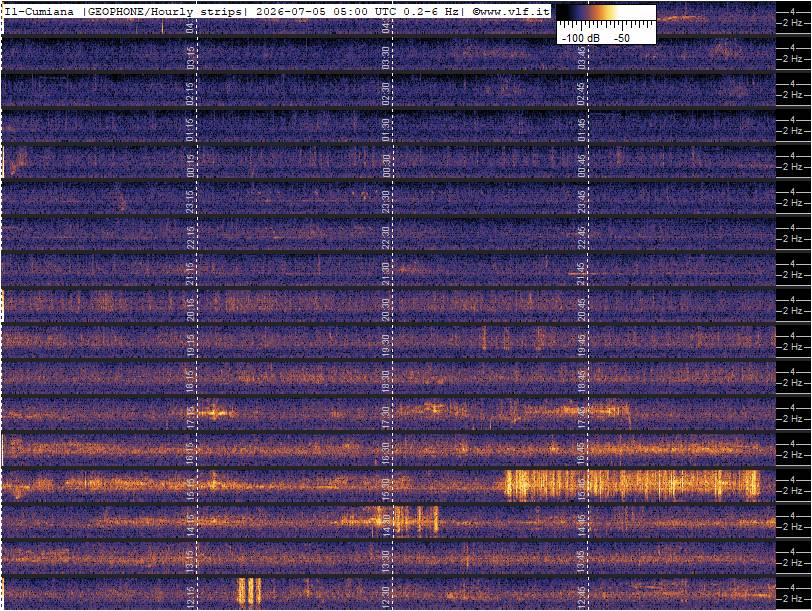Click the "15:45" time label

tap(582, 490)
